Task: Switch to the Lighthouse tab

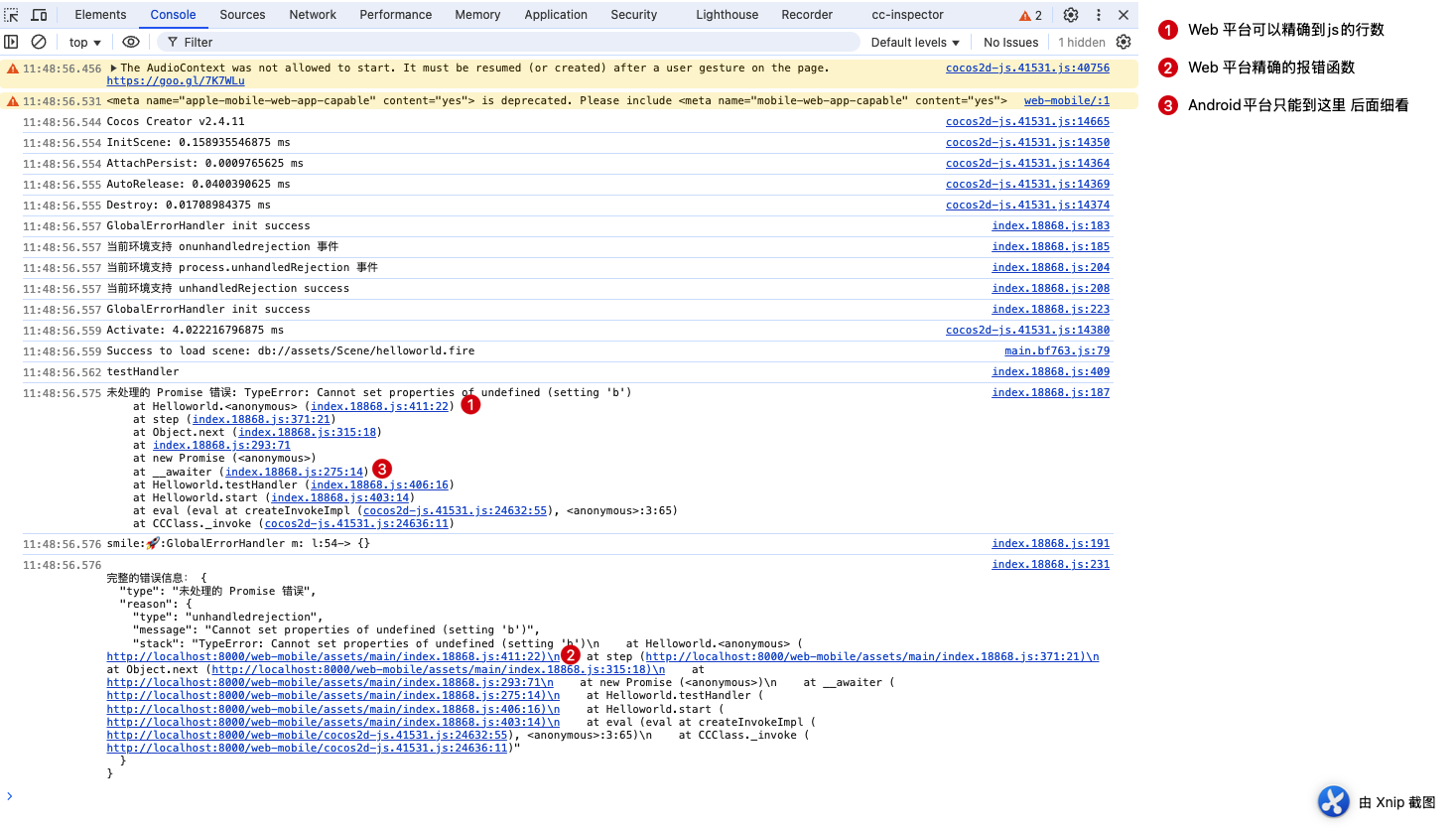Action: coord(727,15)
